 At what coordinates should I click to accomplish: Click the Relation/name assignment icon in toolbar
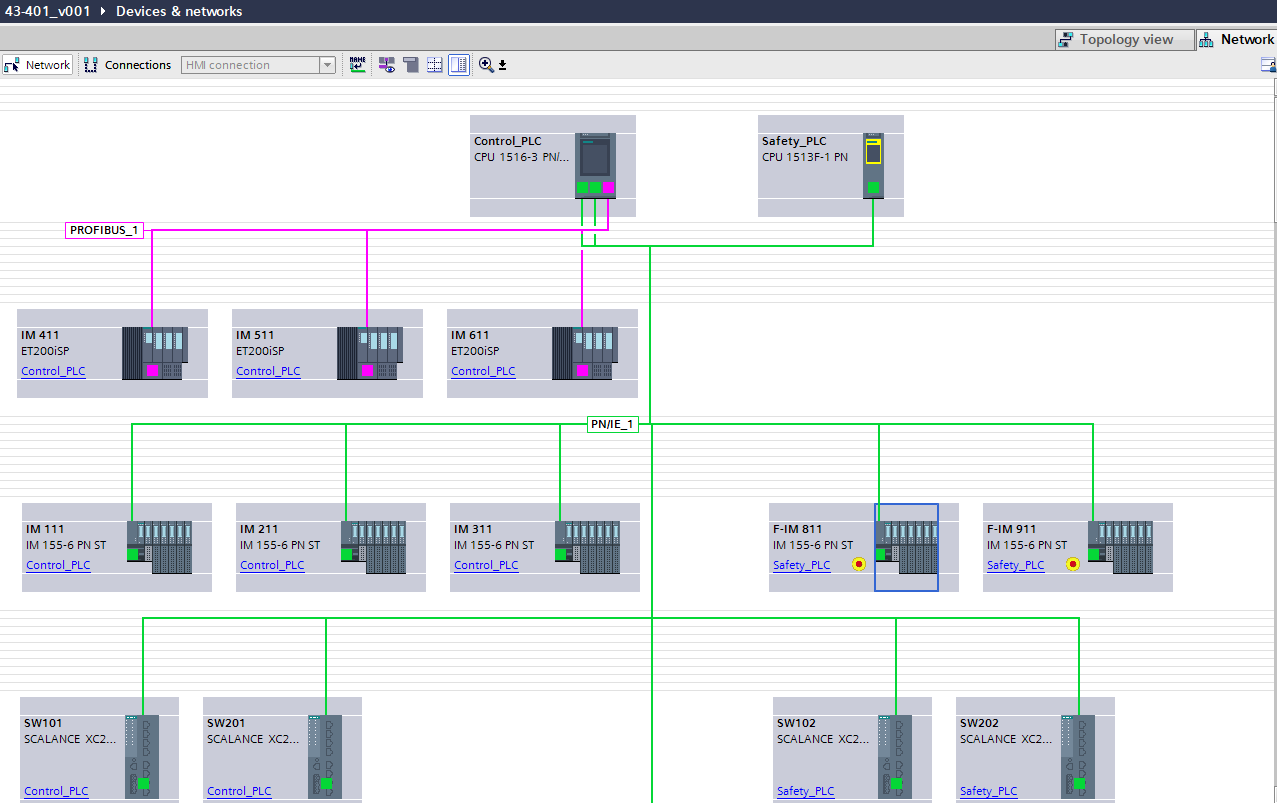358,65
